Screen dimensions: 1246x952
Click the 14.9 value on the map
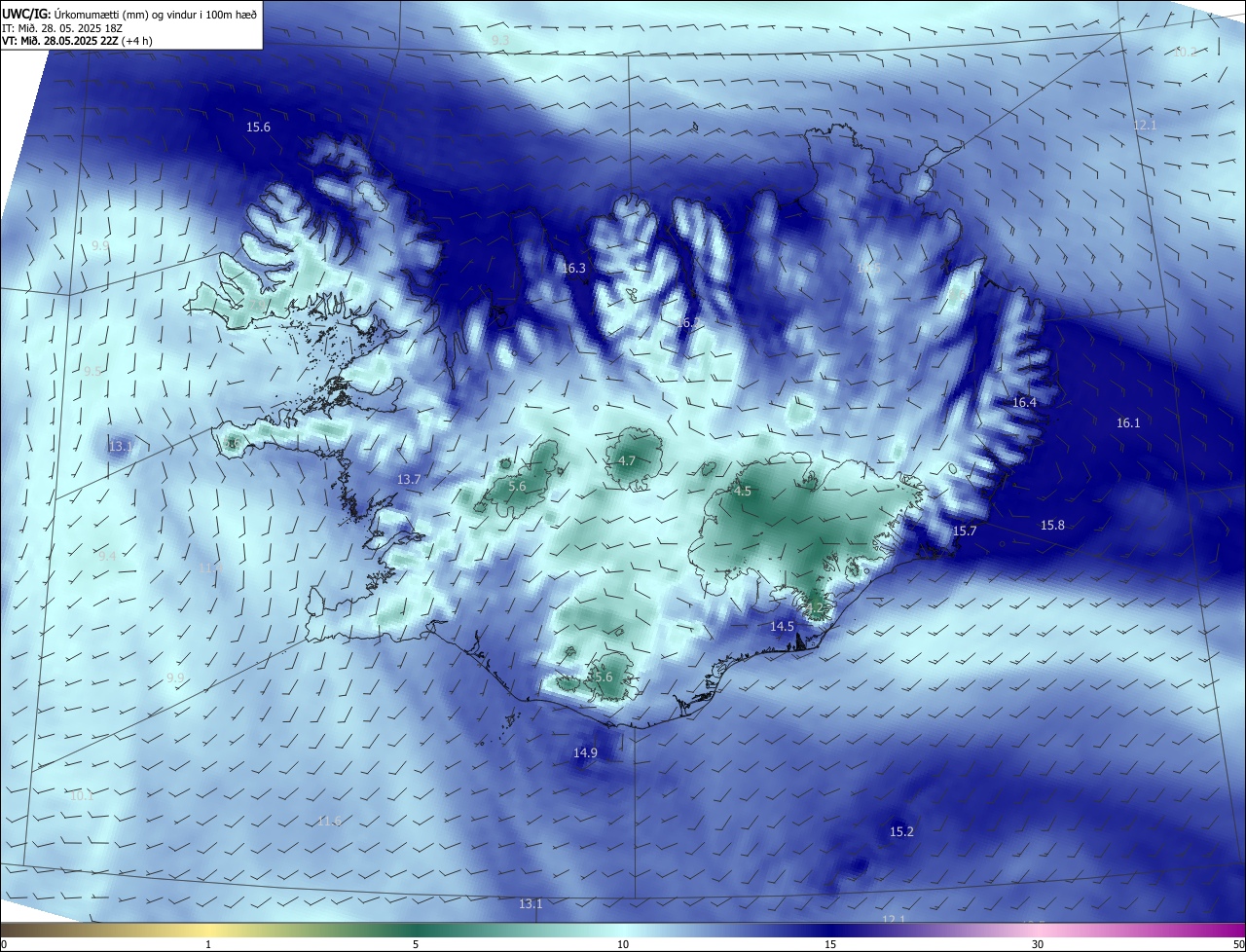click(585, 752)
